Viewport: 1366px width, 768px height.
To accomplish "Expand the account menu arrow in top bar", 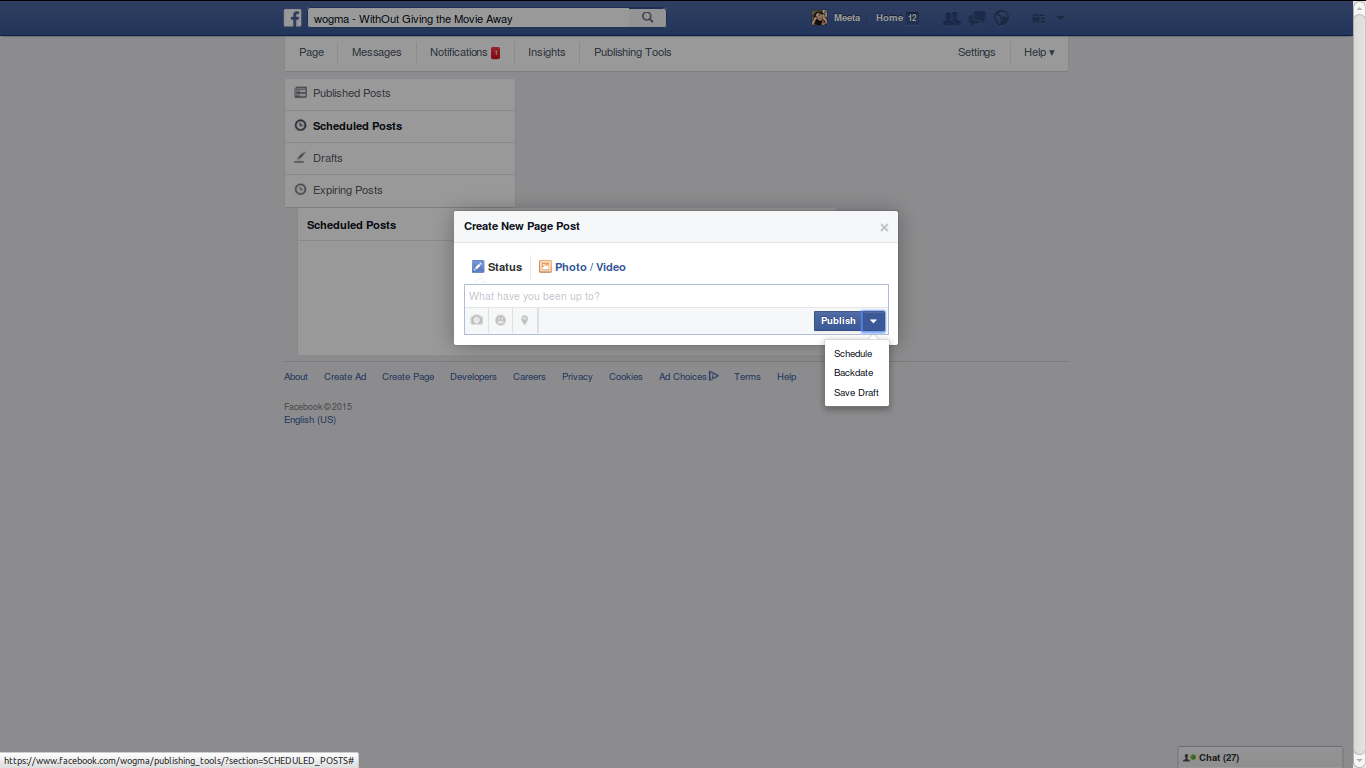I will click(x=1060, y=18).
